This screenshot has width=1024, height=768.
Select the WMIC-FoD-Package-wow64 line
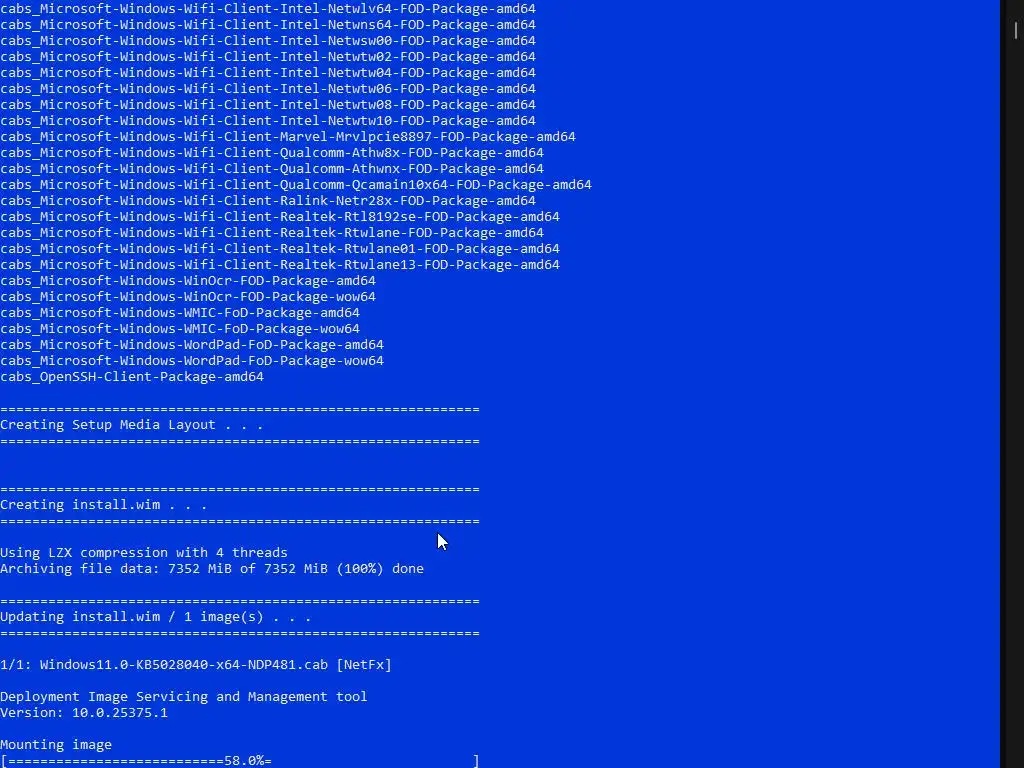pyautogui.click(x=180, y=328)
